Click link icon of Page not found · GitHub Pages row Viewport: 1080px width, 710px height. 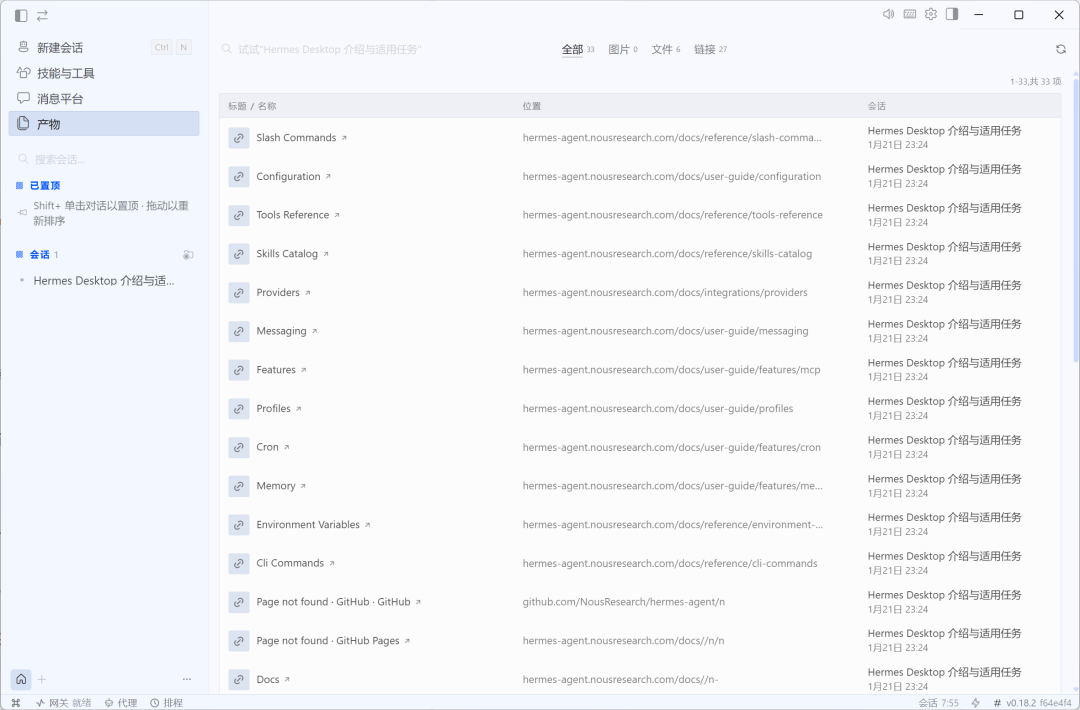coord(238,640)
